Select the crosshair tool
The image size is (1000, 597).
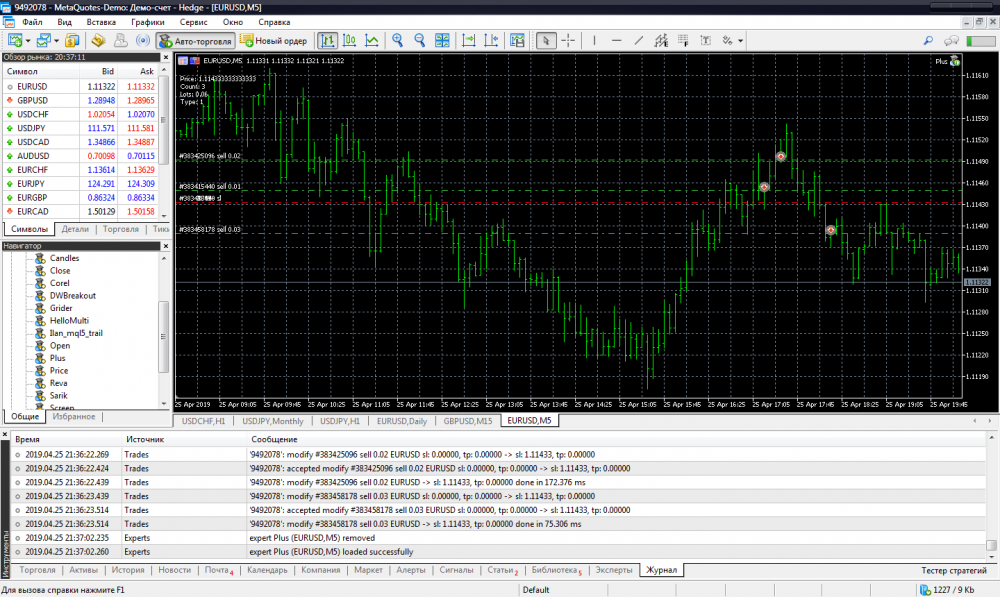pos(568,41)
